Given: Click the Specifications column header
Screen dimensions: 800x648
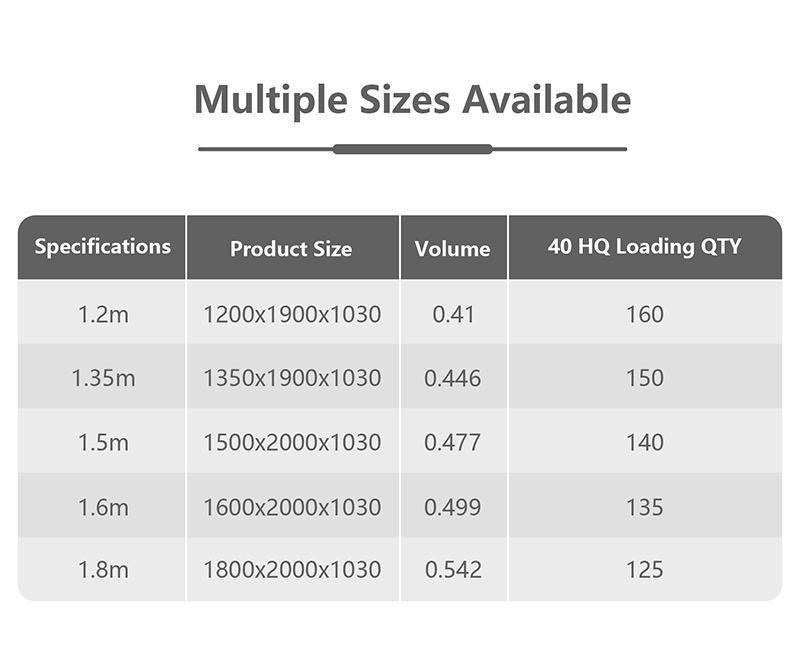Looking at the screenshot, I should click(103, 247).
